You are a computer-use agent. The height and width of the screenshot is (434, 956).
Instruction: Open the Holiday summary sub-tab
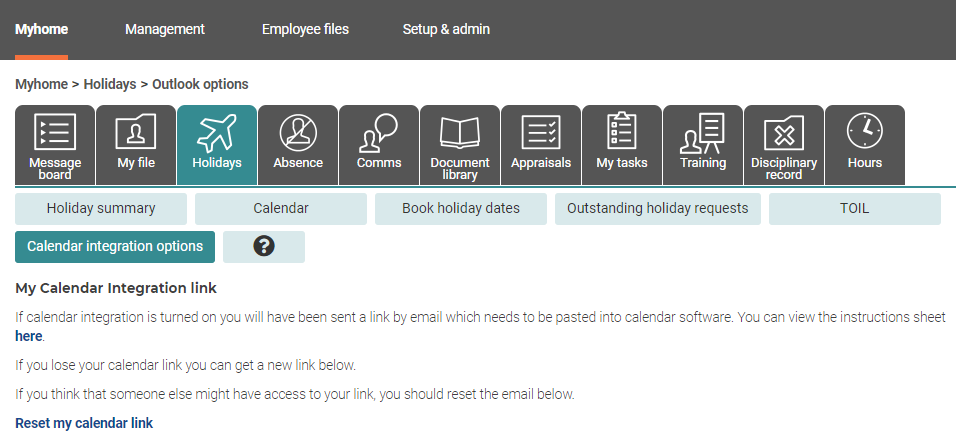click(101, 208)
